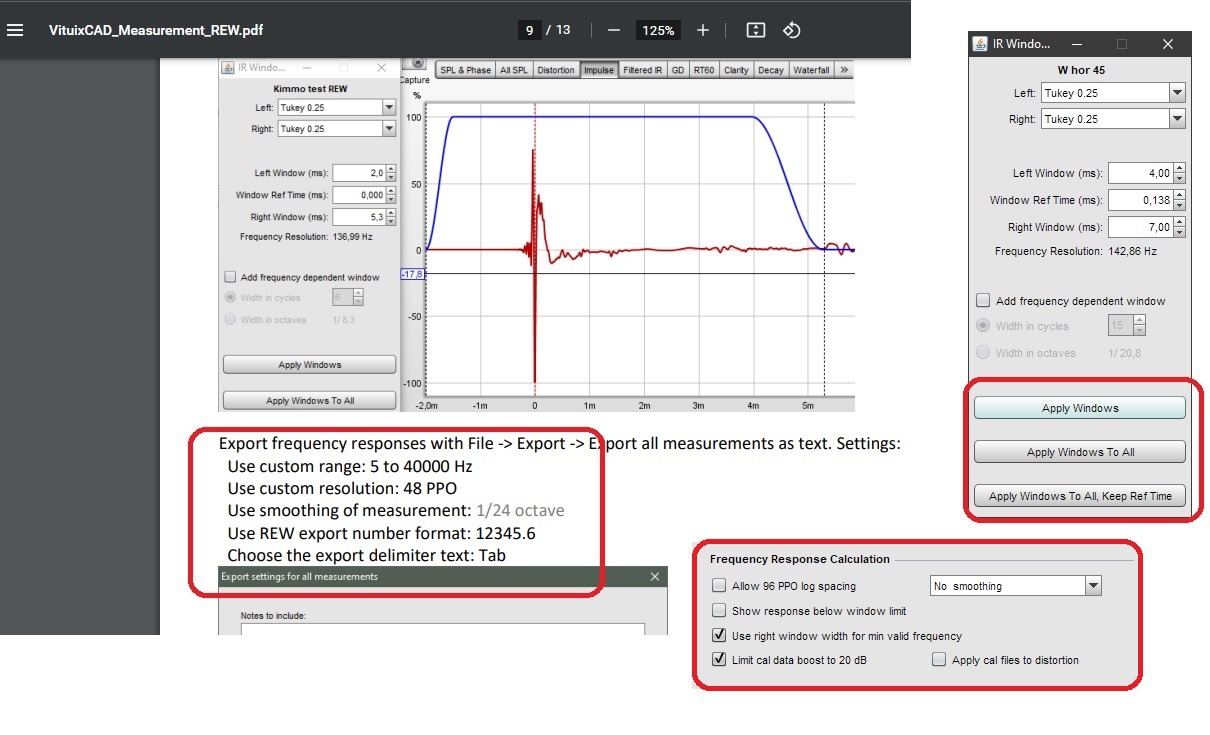Select Width in cycles in W hor 45

[983, 326]
